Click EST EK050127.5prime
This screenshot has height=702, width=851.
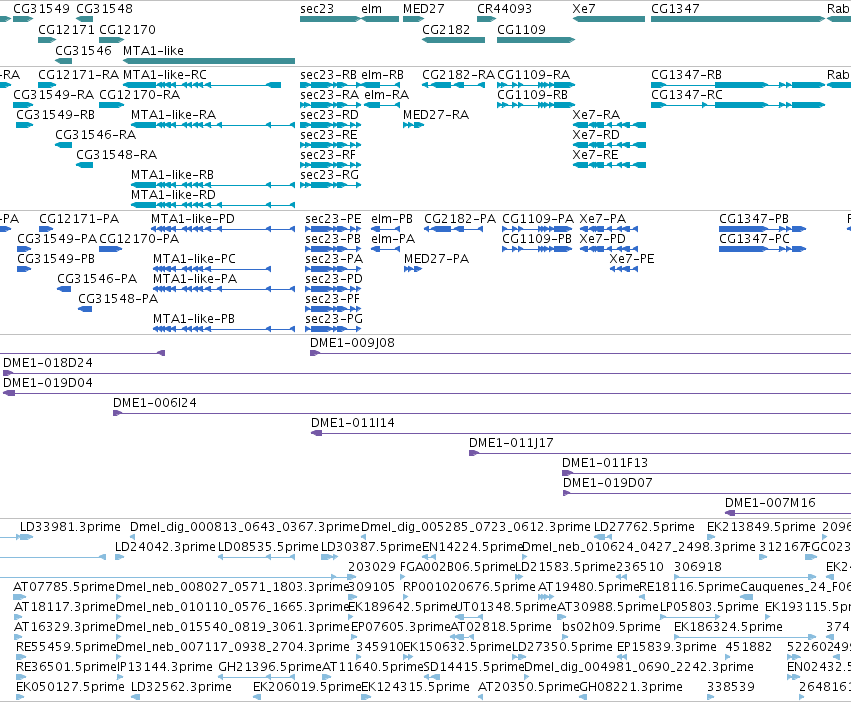click(70, 687)
